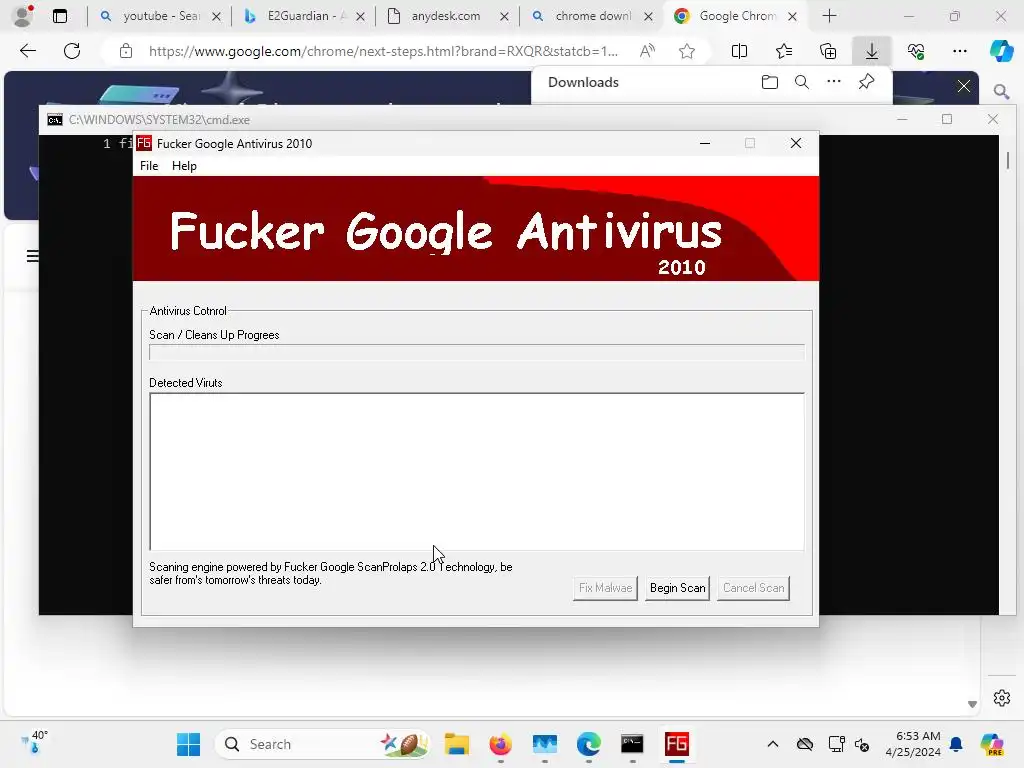Click the Detected Viruts list box

[x=477, y=472]
